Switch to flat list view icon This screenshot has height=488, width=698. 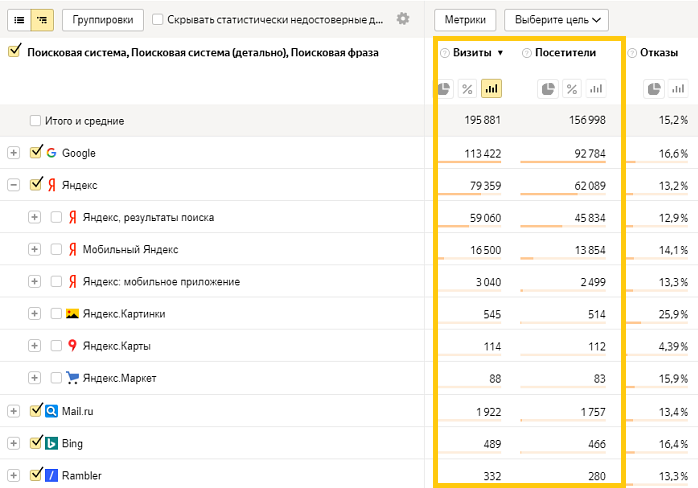[19, 20]
